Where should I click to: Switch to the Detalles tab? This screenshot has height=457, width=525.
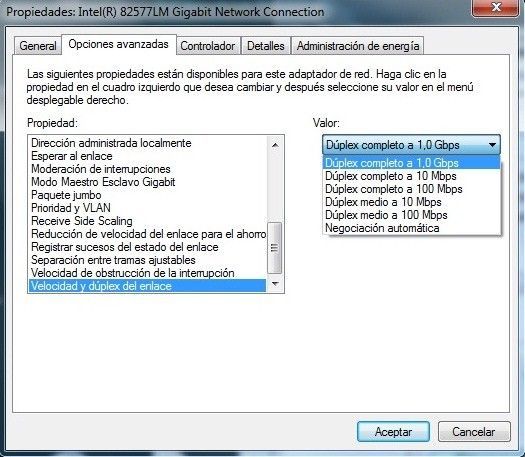[x=266, y=46]
